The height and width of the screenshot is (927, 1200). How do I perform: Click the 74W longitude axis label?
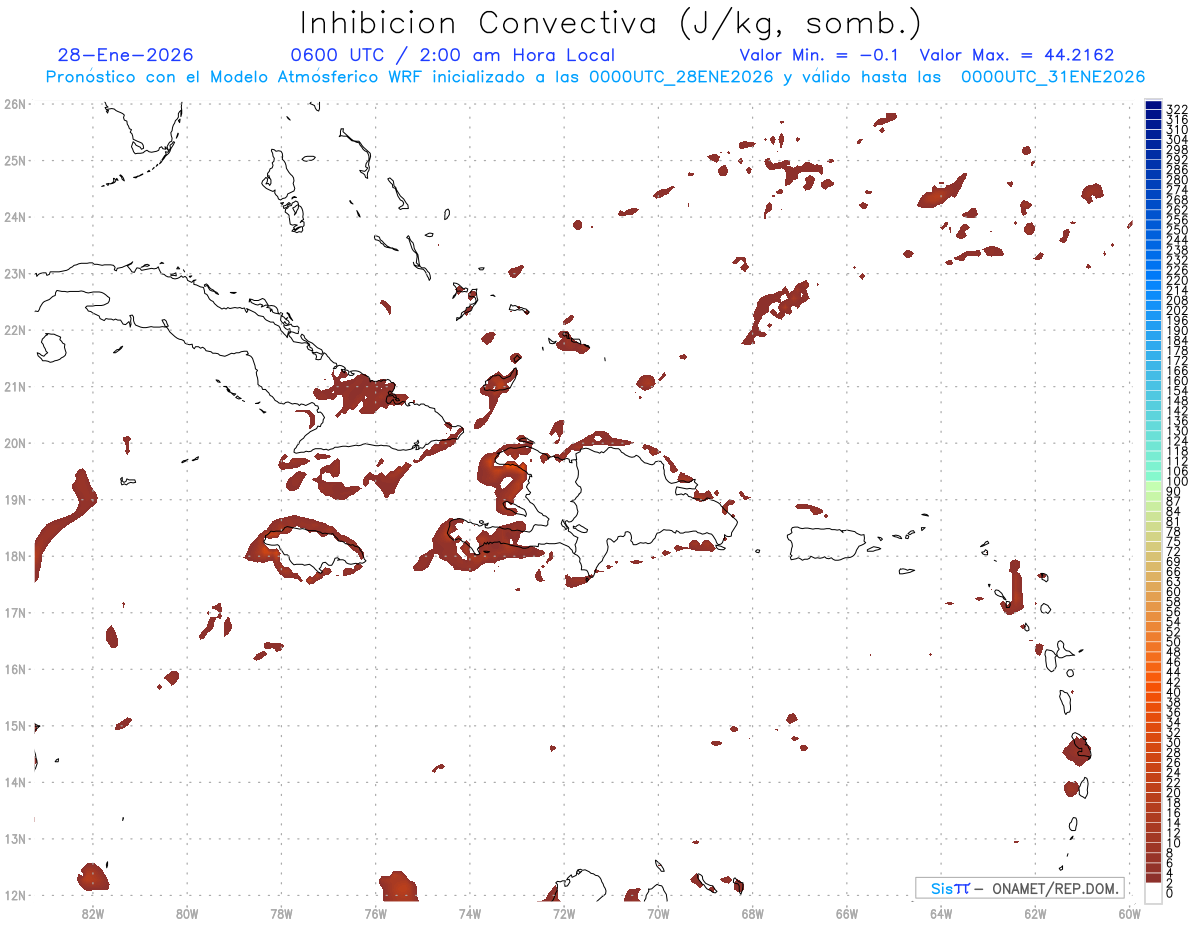470,913
